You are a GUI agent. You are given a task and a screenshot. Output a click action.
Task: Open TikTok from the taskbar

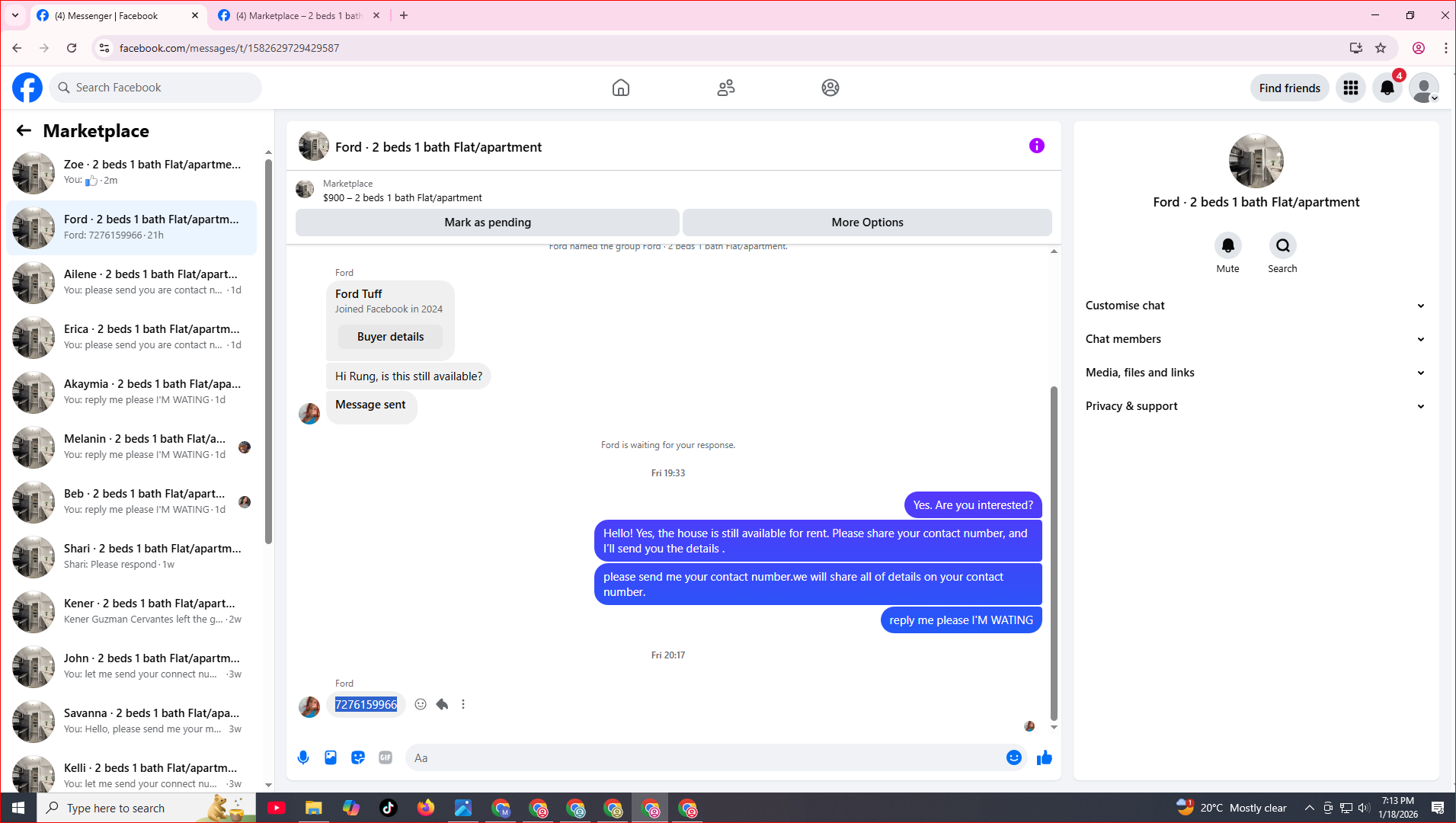(389, 808)
